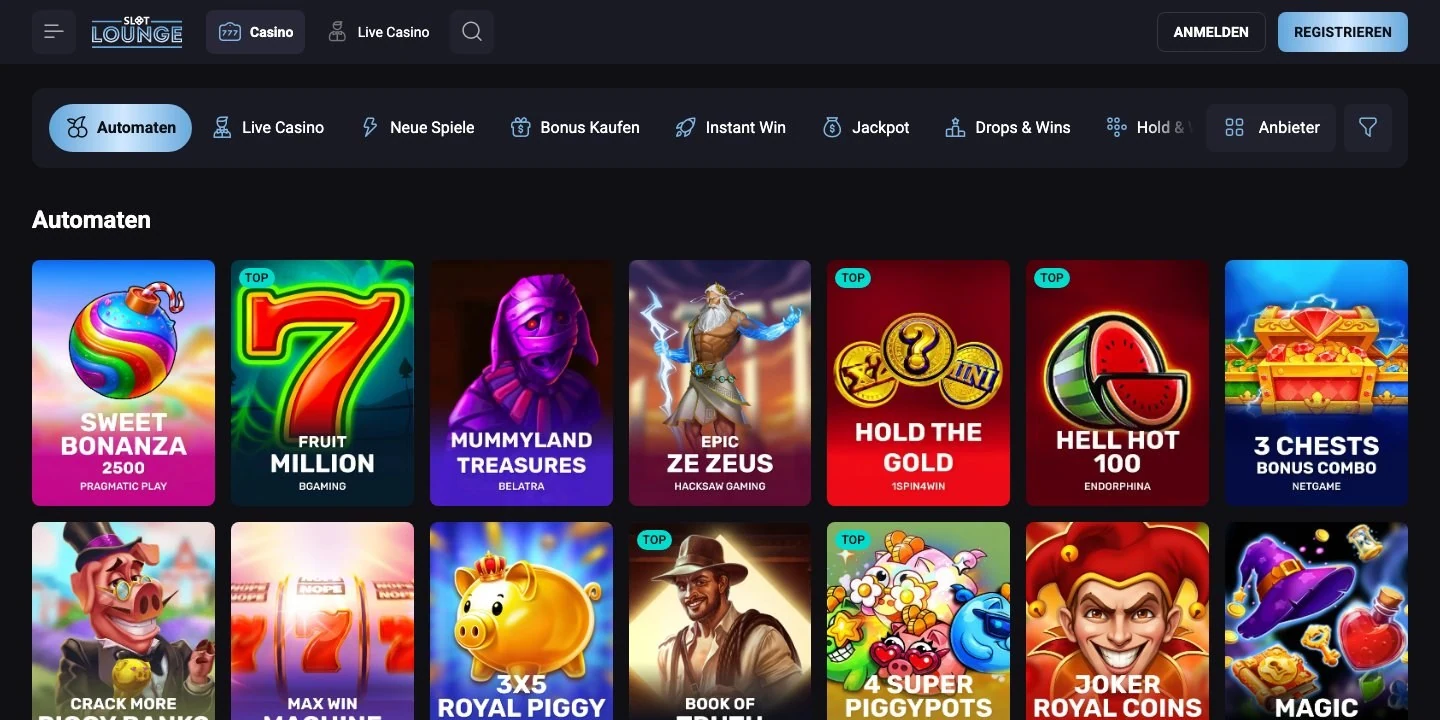Select the Automaten category
The image size is (1440, 720).
pyautogui.click(x=120, y=128)
